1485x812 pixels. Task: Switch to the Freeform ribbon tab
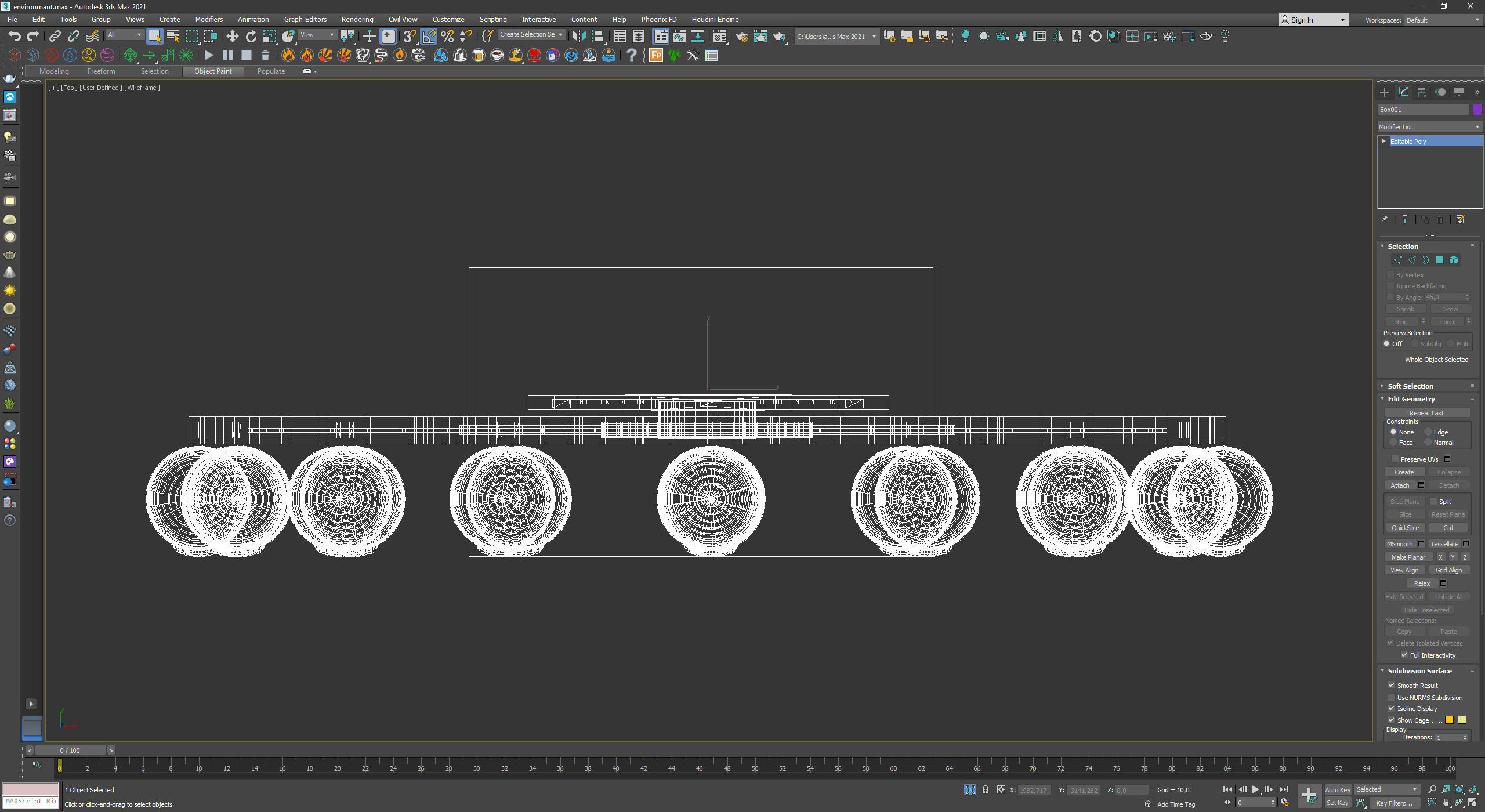point(101,71)
